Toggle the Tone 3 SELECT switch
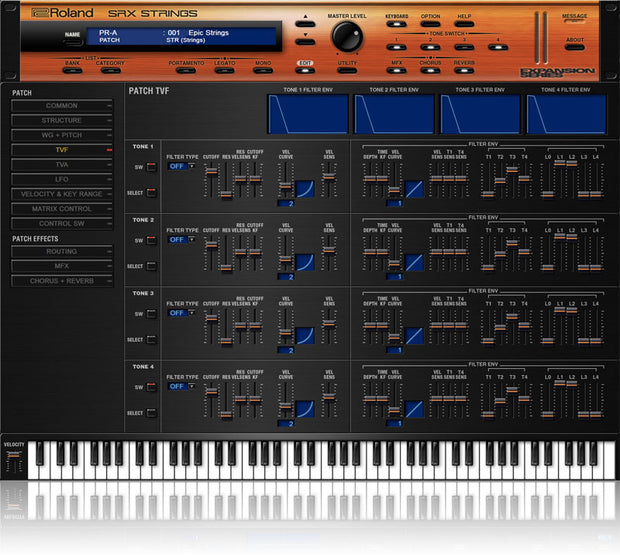The image size is (620, 558). [151, 339]
